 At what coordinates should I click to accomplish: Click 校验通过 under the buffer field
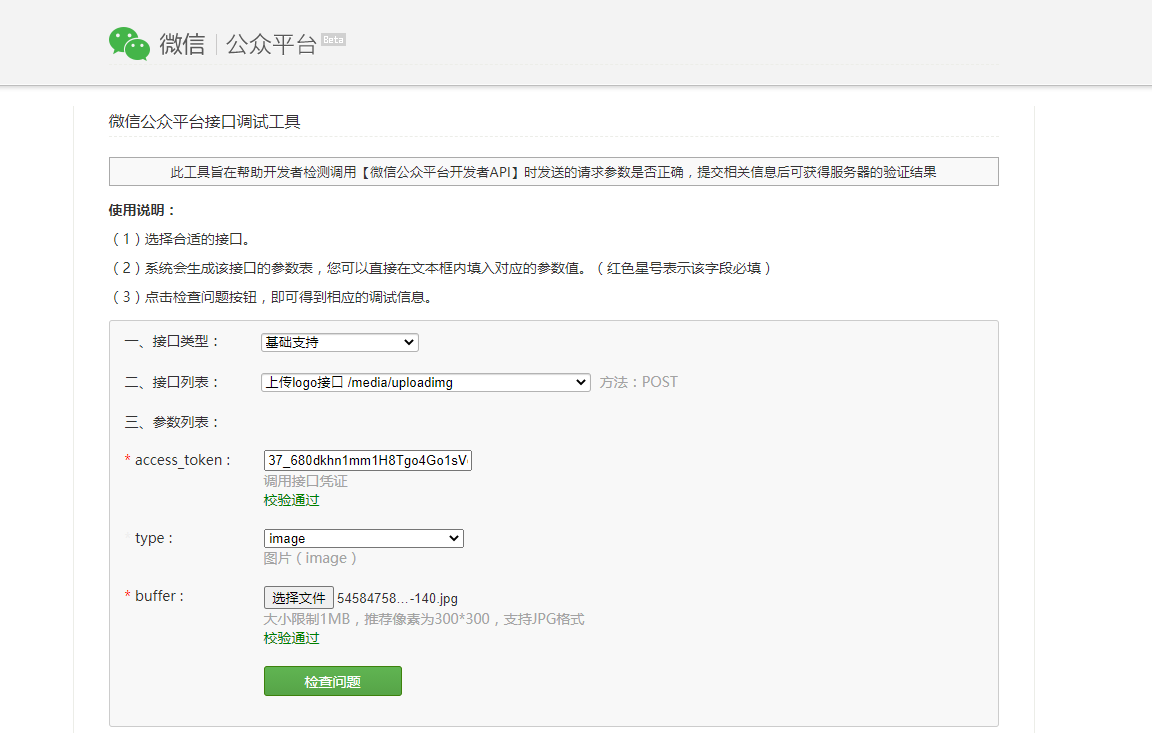(x=292, y=638)
